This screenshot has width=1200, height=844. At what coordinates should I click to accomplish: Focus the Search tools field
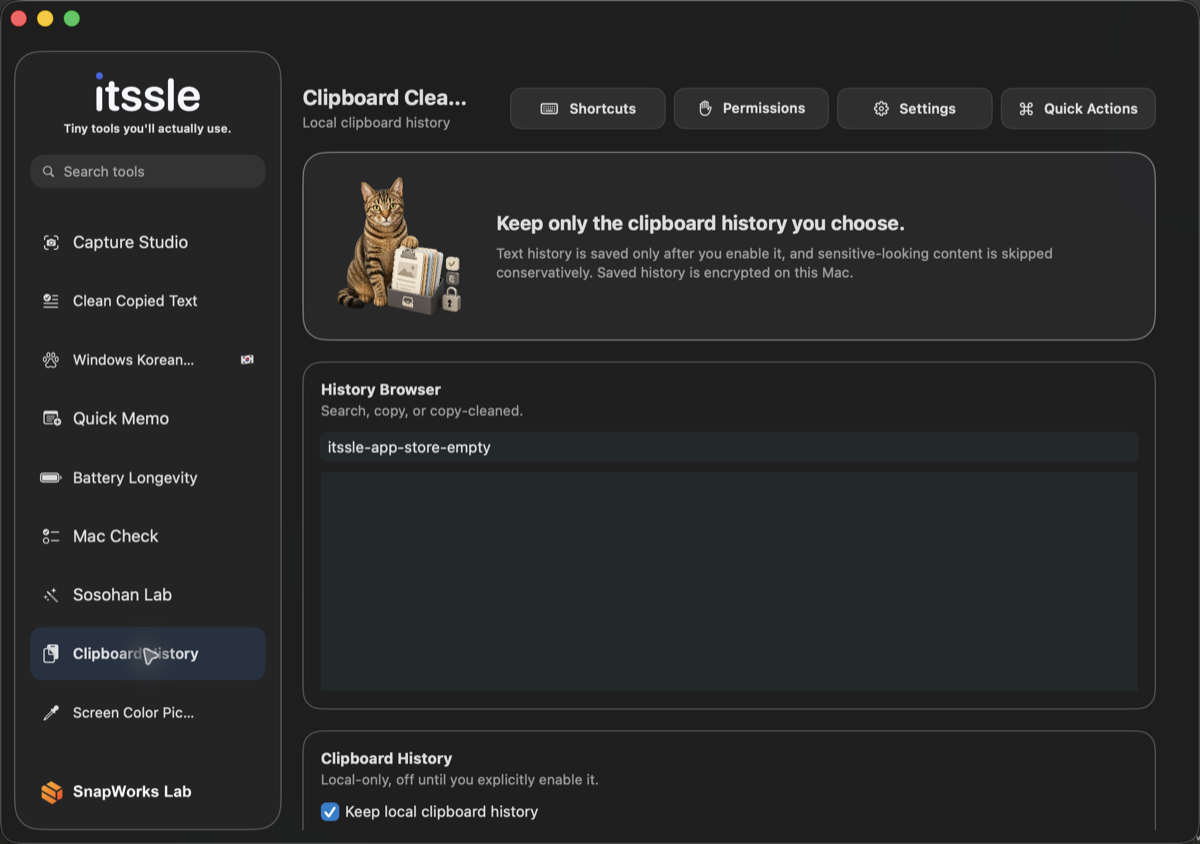tap(148, 172)
